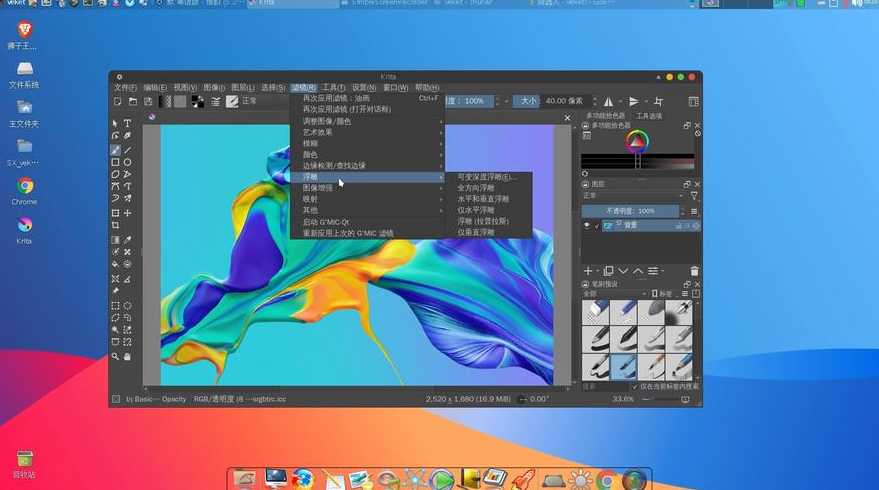Select the Multibrush tool
The image size is (879, 490).
point(128,198)
